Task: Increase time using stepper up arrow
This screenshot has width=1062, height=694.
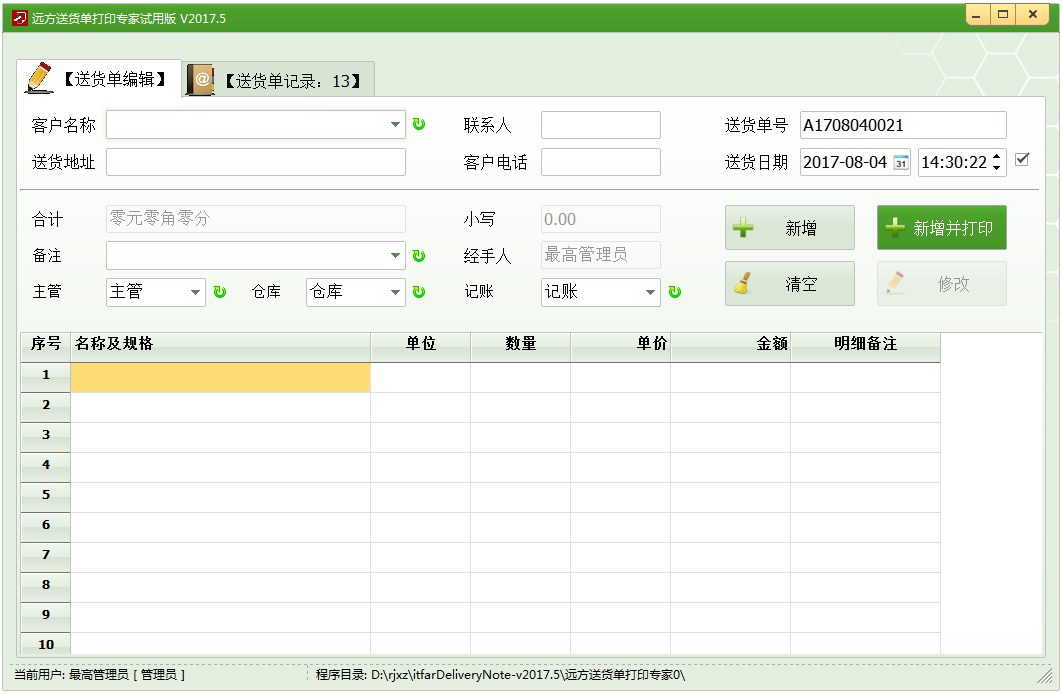Action: 997,156
